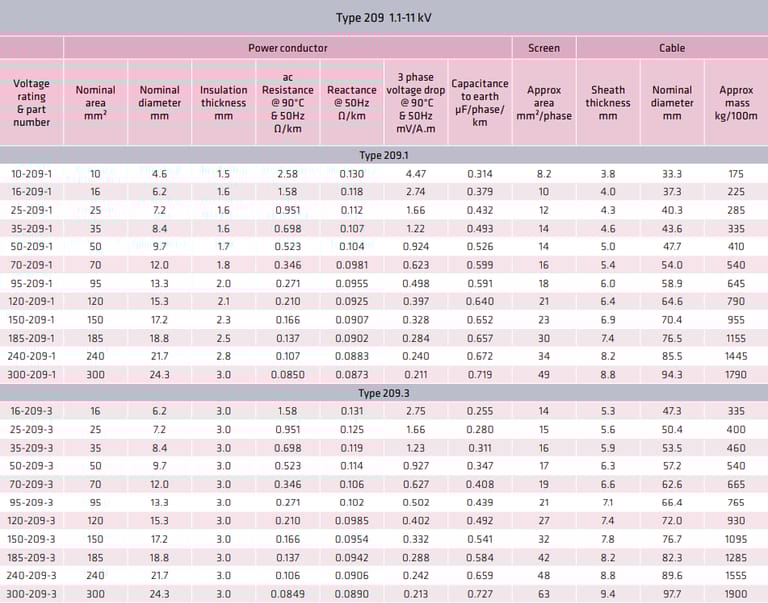Select the Power conductor group header
The width and height of the screenshot is (768, 604).
(287, 48)
